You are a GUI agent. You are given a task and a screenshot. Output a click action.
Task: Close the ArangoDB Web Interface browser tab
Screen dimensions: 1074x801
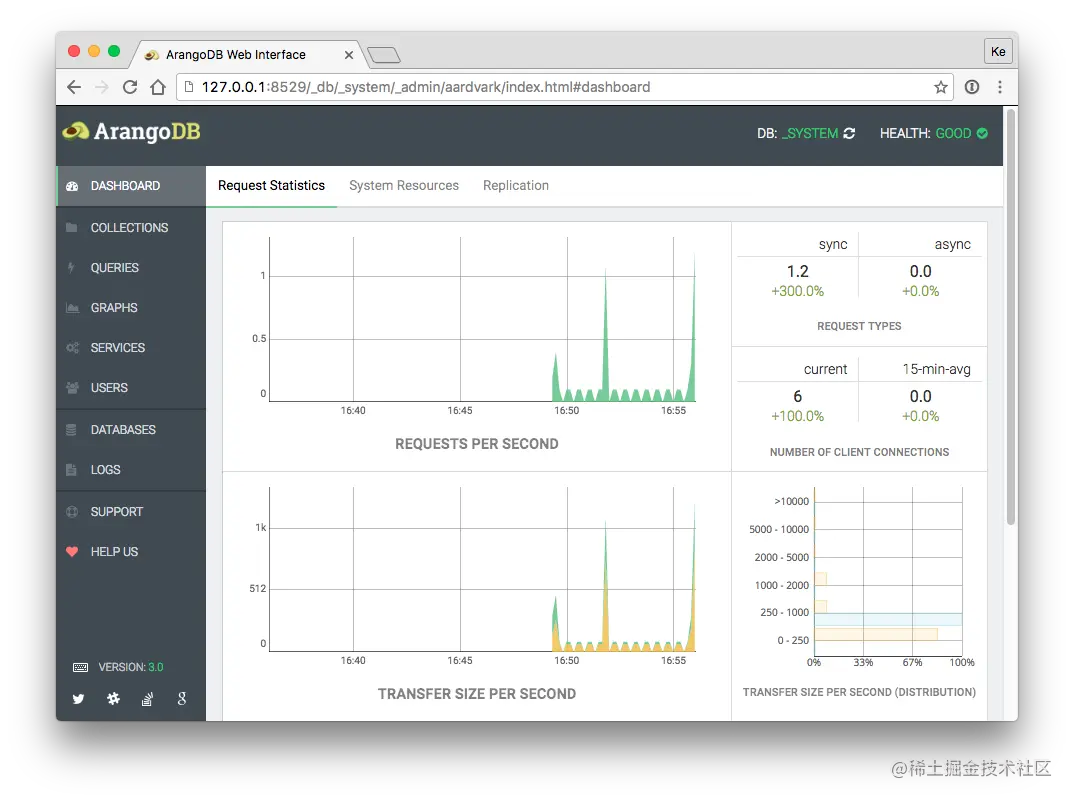pos(349,55)
